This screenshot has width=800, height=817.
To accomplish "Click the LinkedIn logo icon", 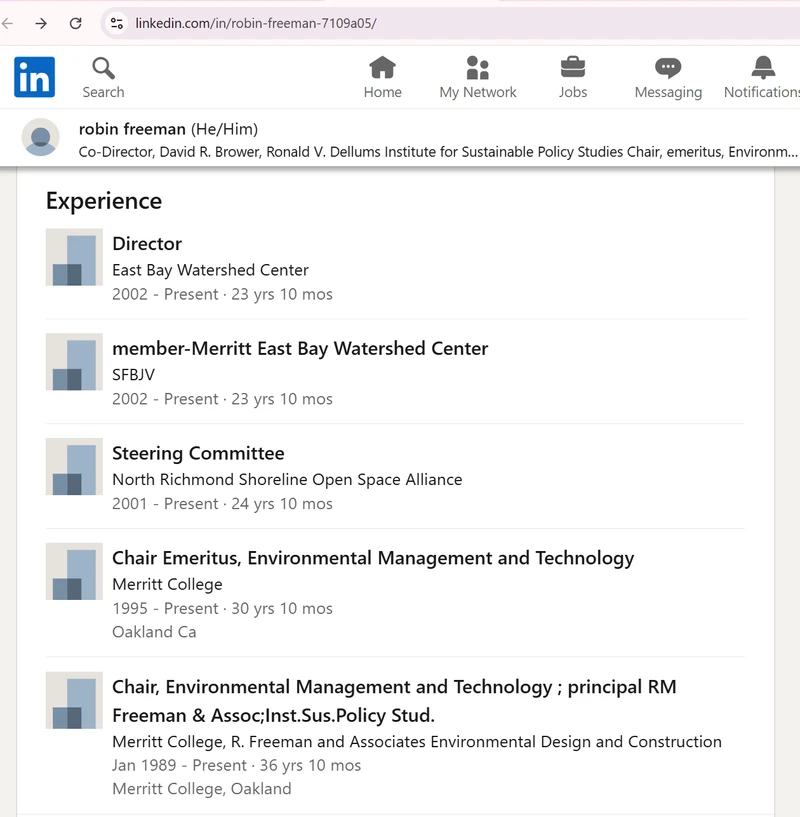I will (x=34, y=77).
